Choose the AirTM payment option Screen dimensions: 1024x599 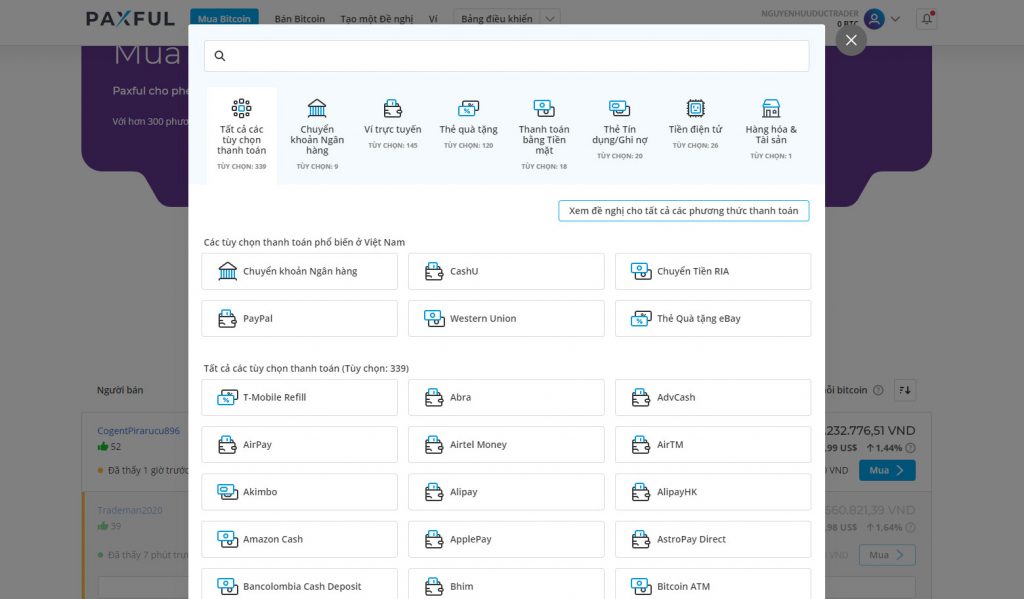[712, 444]
